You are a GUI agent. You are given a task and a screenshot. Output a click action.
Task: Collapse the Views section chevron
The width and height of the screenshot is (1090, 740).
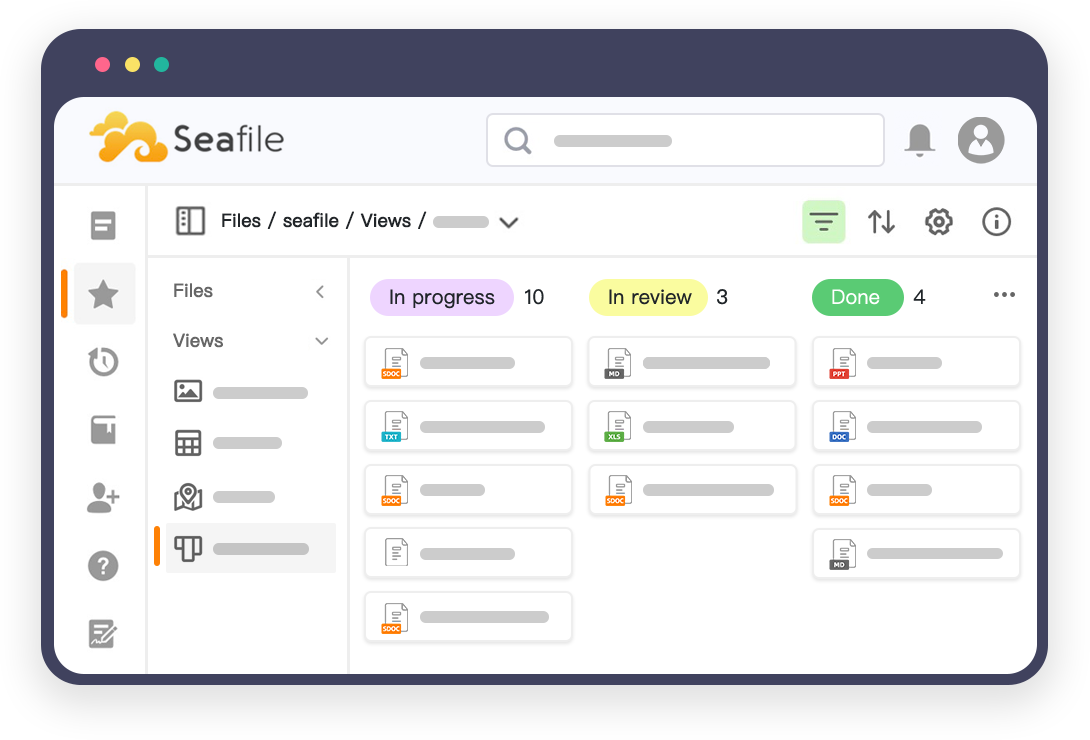pos(321,342)
